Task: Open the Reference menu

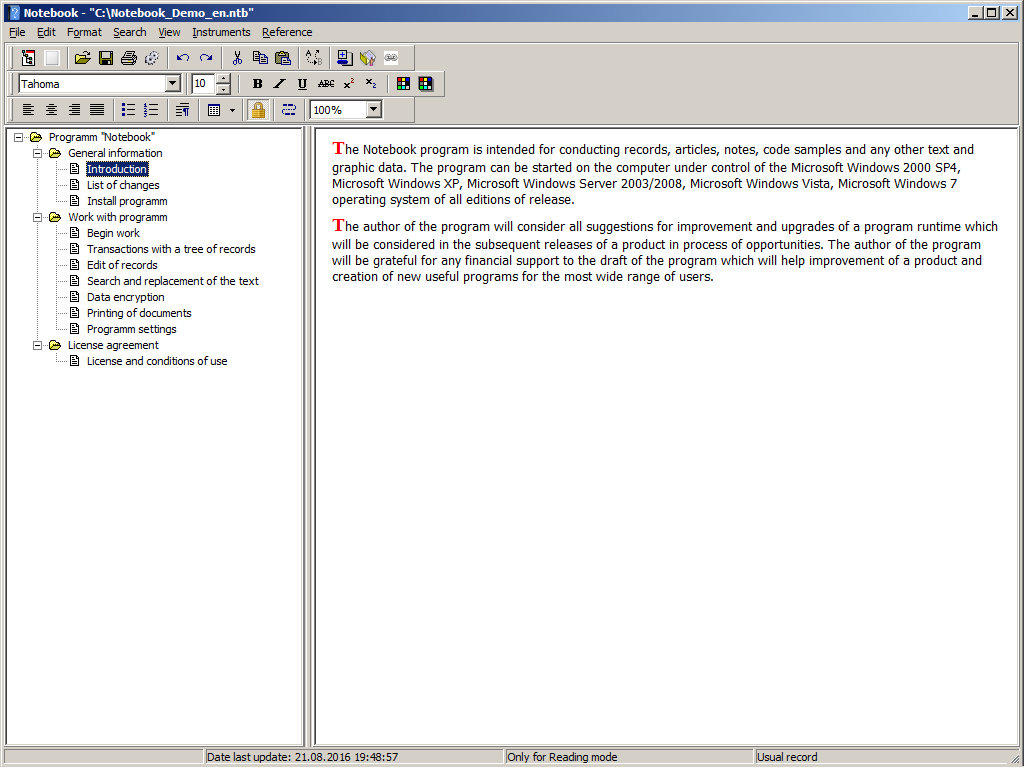Action: [x=287, y=32]
